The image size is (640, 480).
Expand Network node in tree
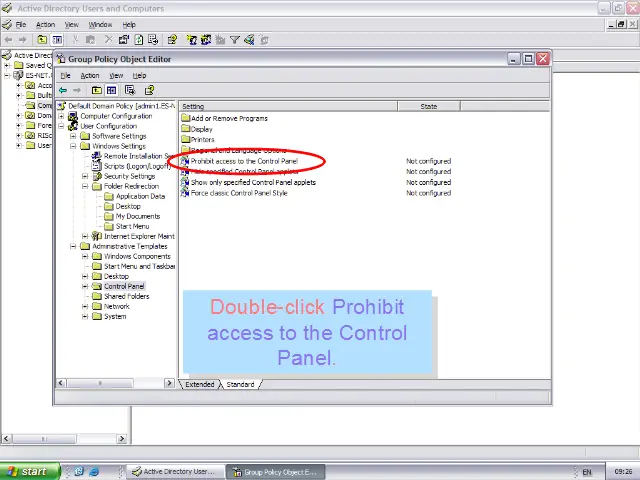tap(85, 306)
